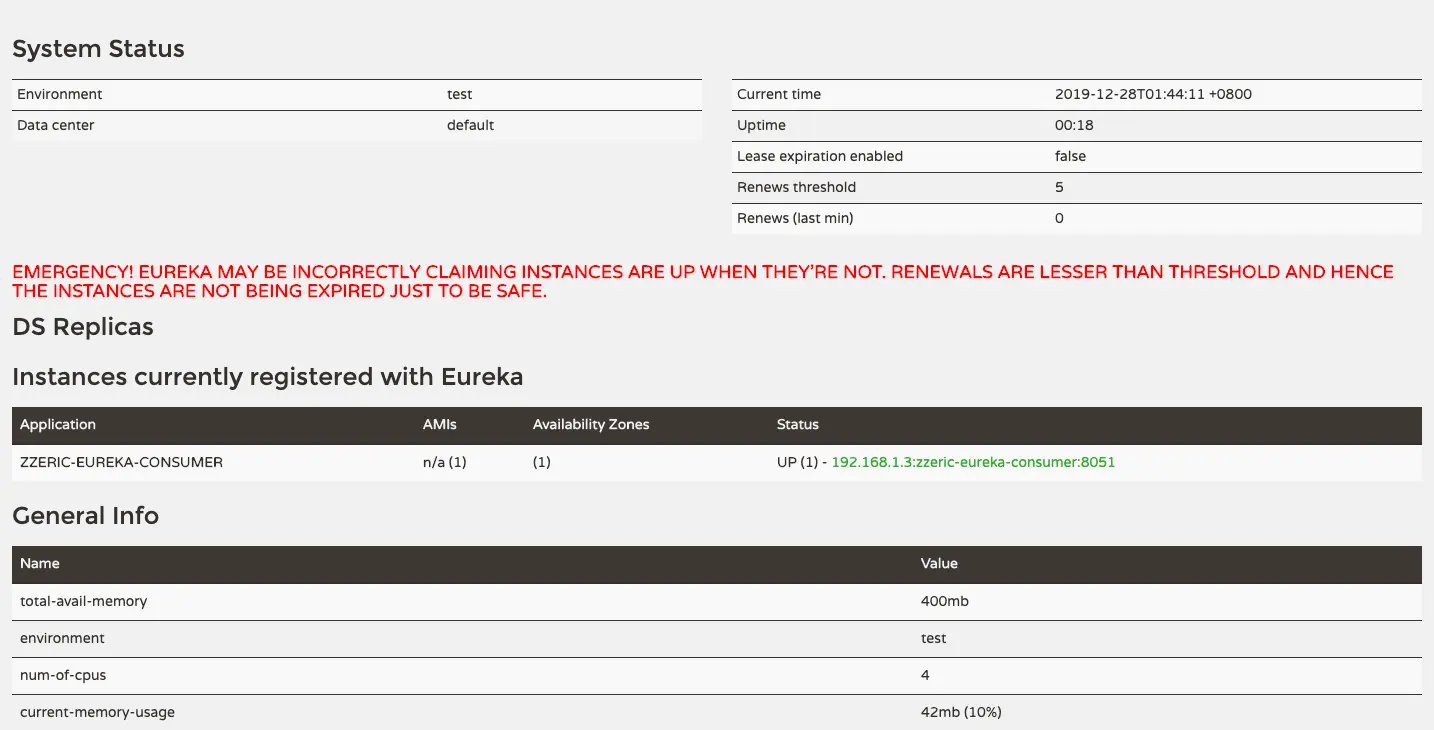Select the total-avail-memory row name
Screen dimensions: 1434x730
tap(84, 601)
